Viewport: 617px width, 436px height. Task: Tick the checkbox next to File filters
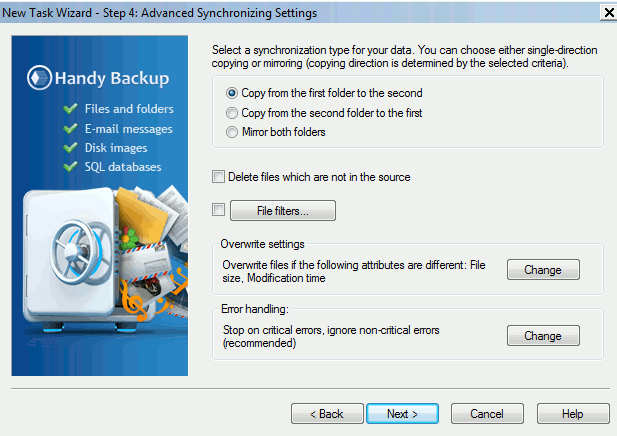coord(218,209)
